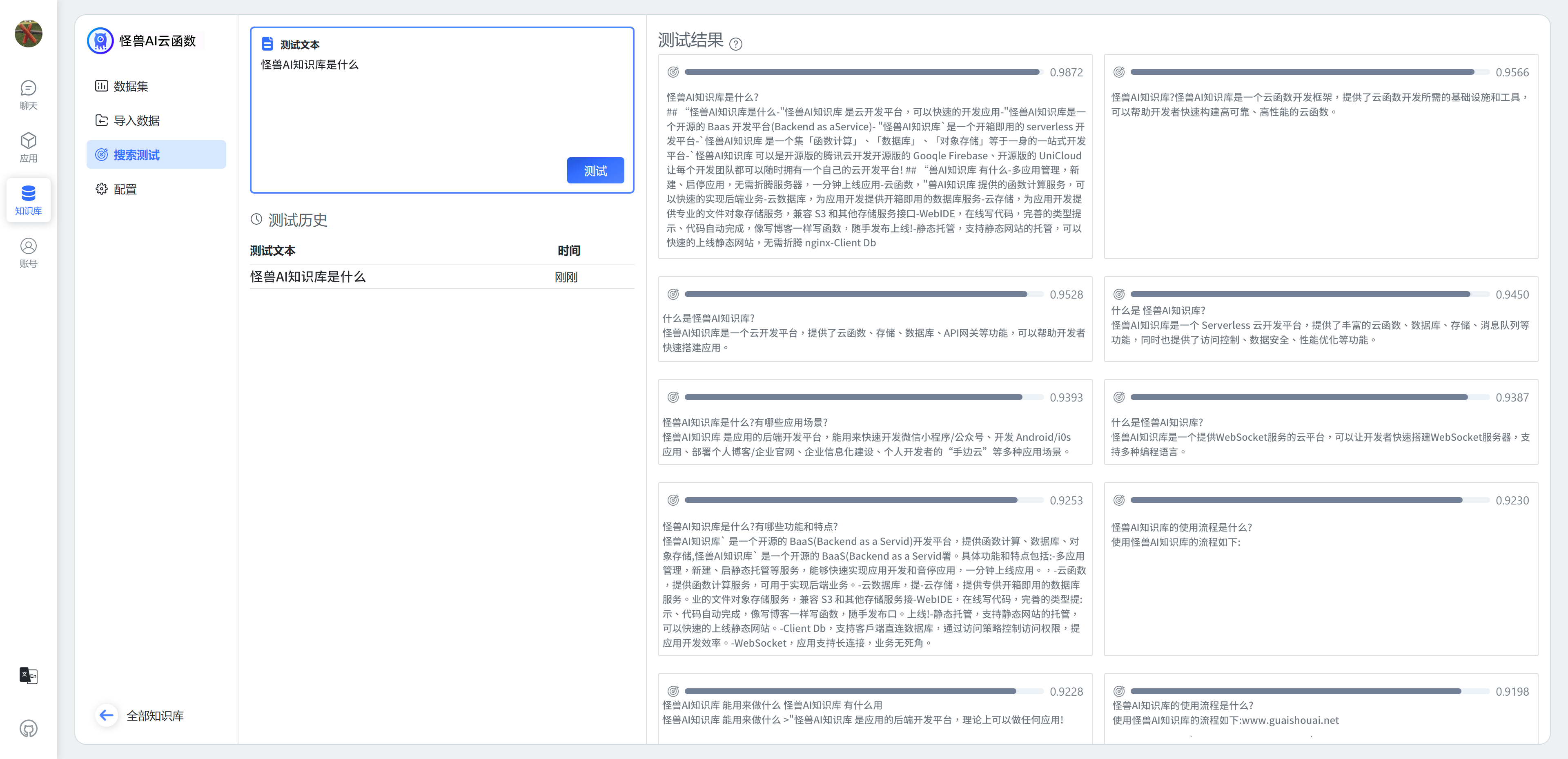Click the user avatar in the top-left
1568x759 pixels.
click(x=28, y=33)
